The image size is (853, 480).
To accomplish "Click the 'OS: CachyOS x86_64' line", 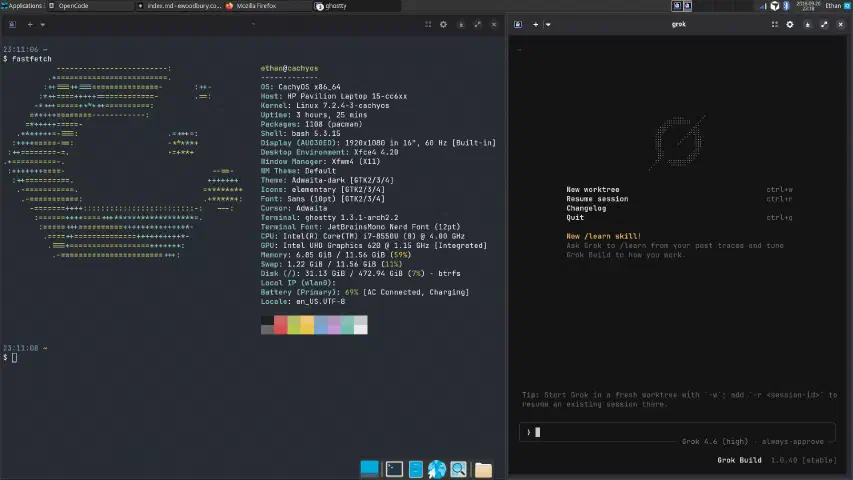I will [300, 87].
